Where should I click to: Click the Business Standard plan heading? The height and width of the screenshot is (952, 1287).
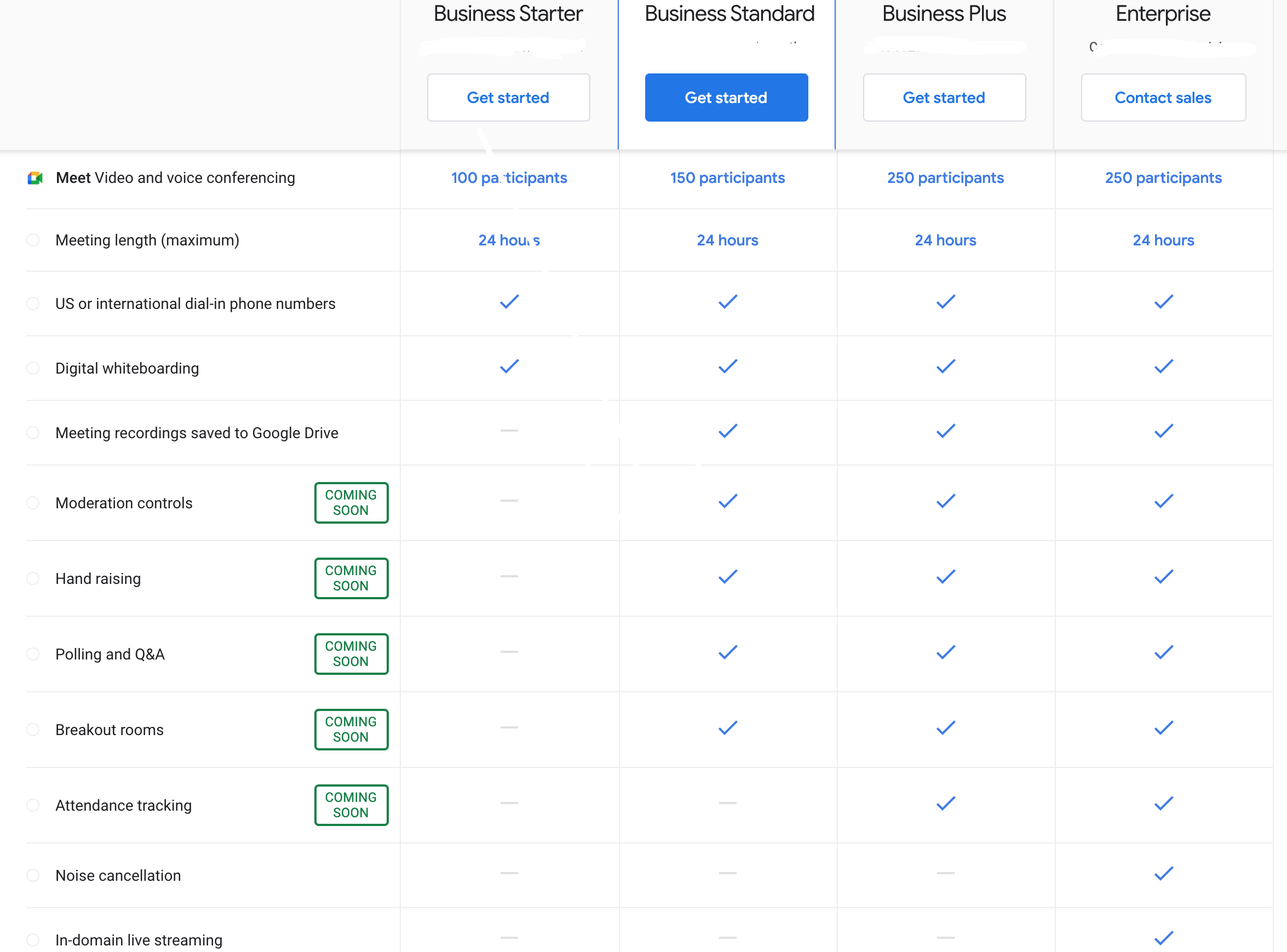pos(729,13)
